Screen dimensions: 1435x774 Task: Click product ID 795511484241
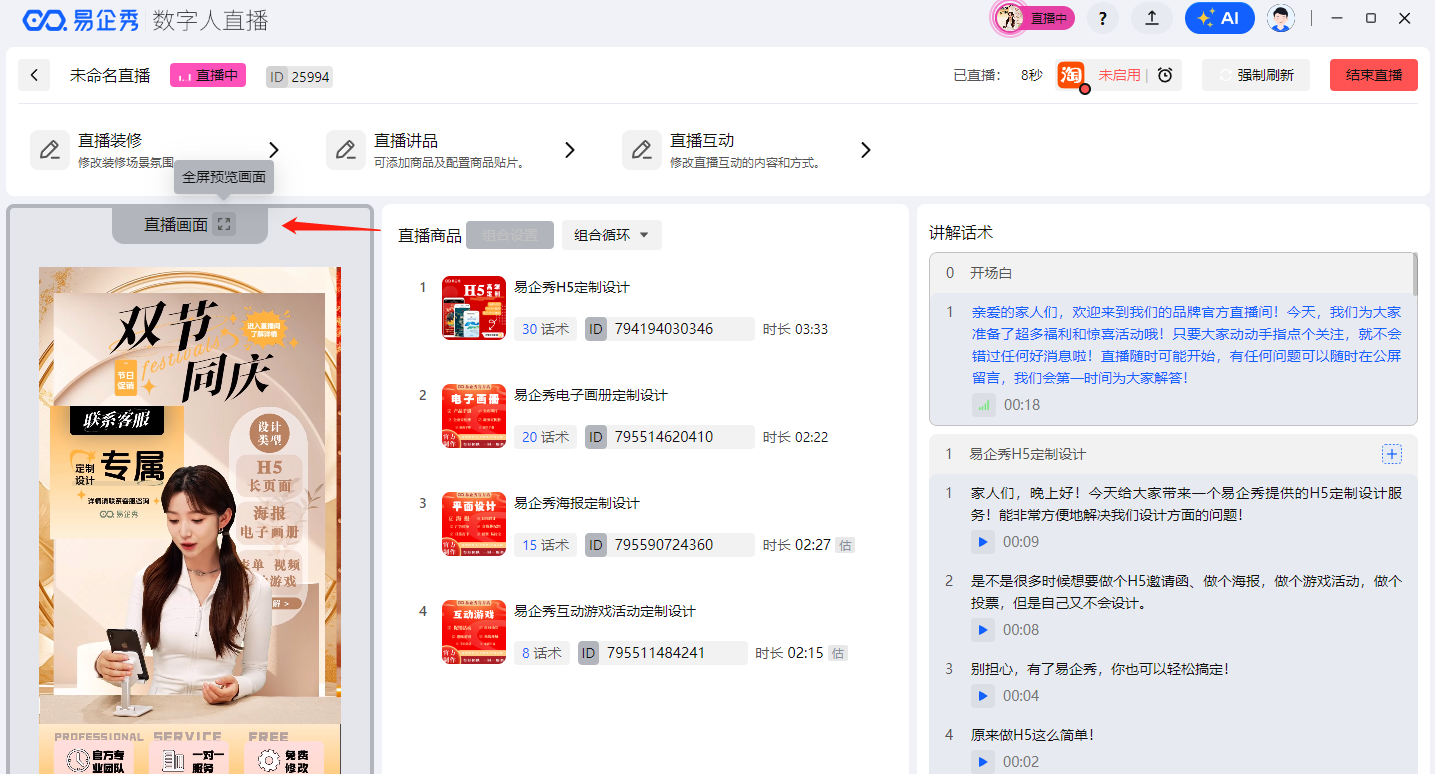point(663,653)
